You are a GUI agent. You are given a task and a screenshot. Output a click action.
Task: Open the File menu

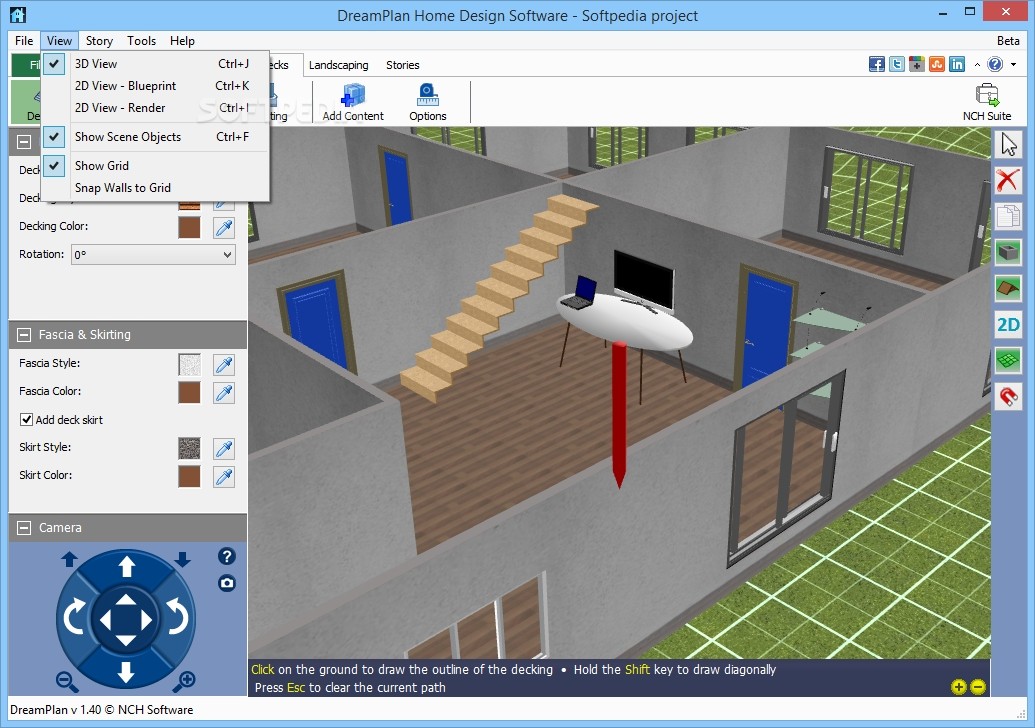coord(24,40)
